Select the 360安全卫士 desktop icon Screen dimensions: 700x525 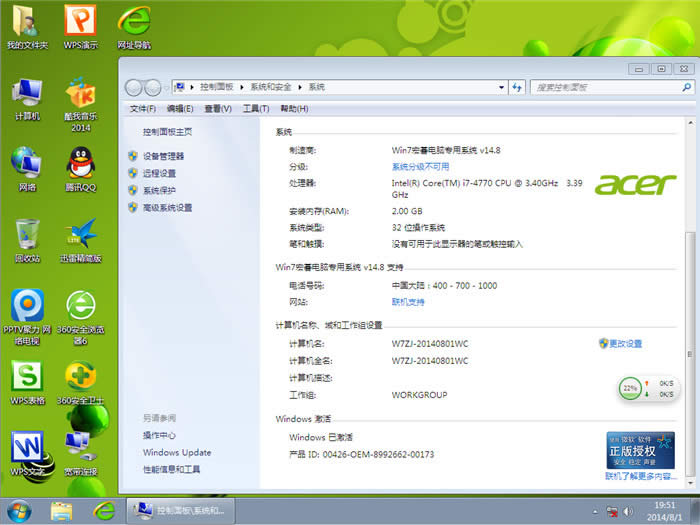[80, 378]
